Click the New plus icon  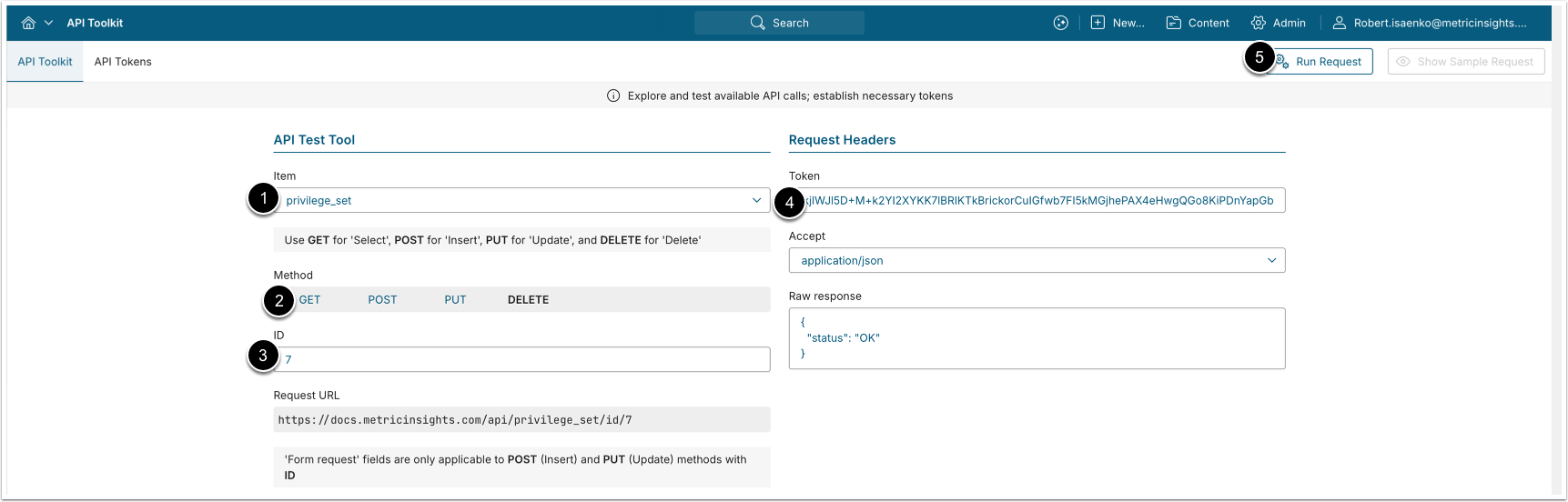click(1098, 23)
